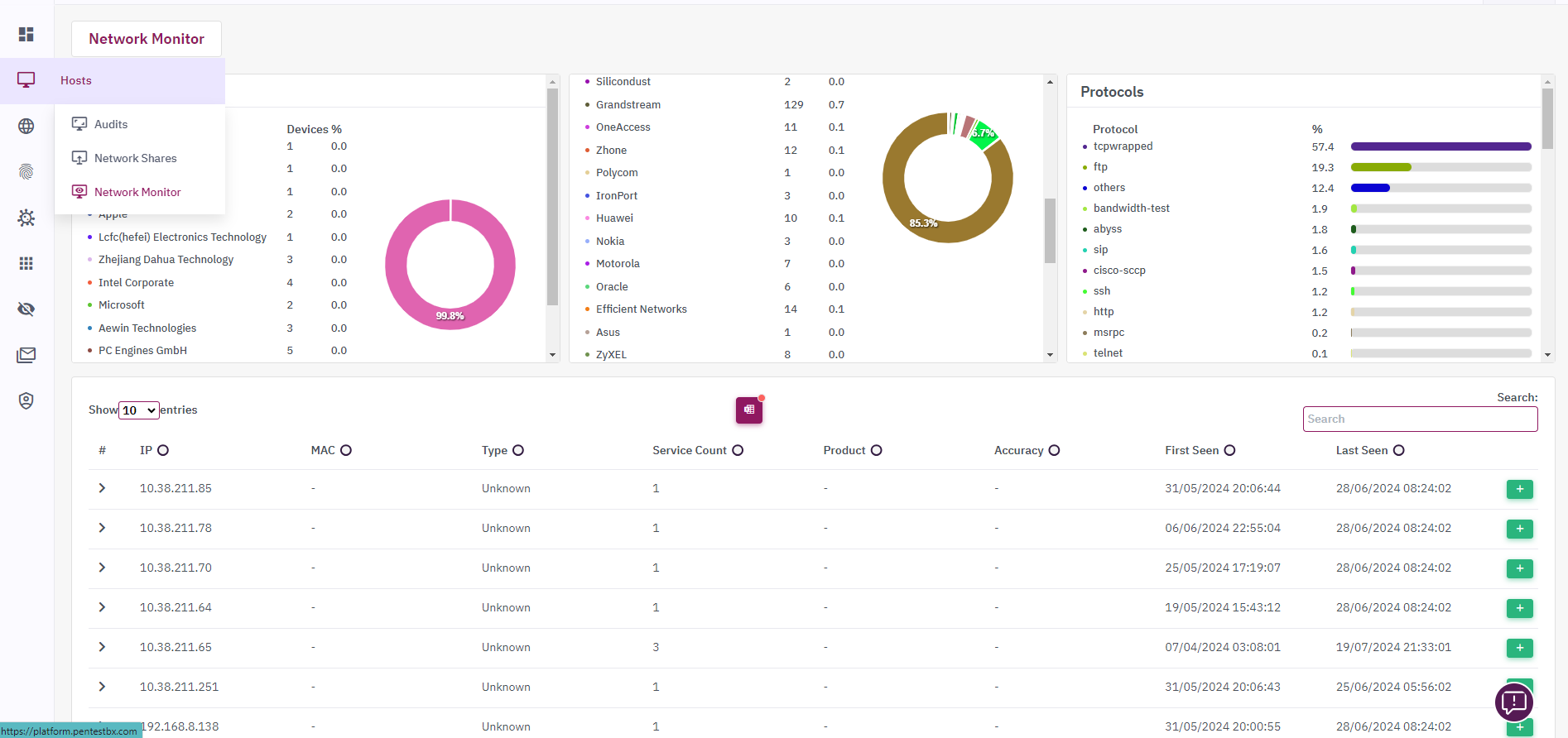Click the purple export report button
Image resolution: width=1568 pixels, height=738 pixels.
[749, 410]
